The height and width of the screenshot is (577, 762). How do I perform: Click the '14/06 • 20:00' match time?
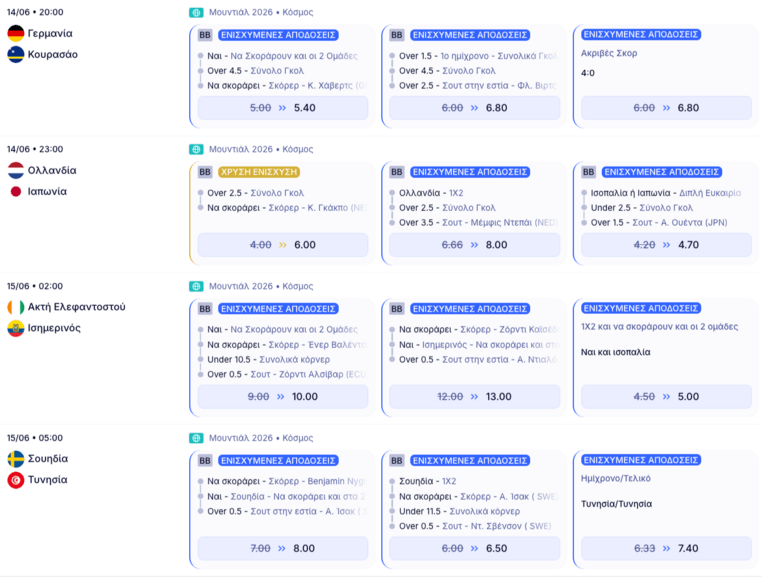tap(35, 13)
